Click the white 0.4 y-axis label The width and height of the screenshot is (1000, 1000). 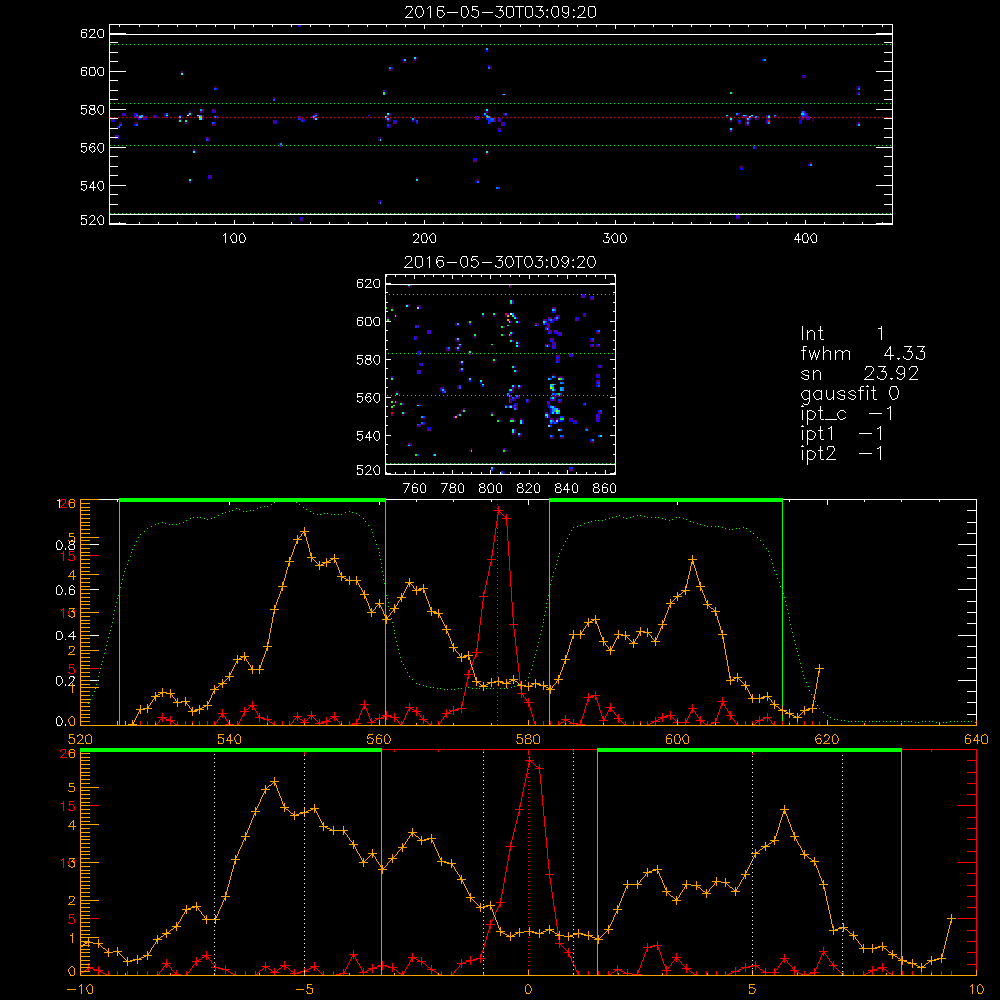coord(65,635)
